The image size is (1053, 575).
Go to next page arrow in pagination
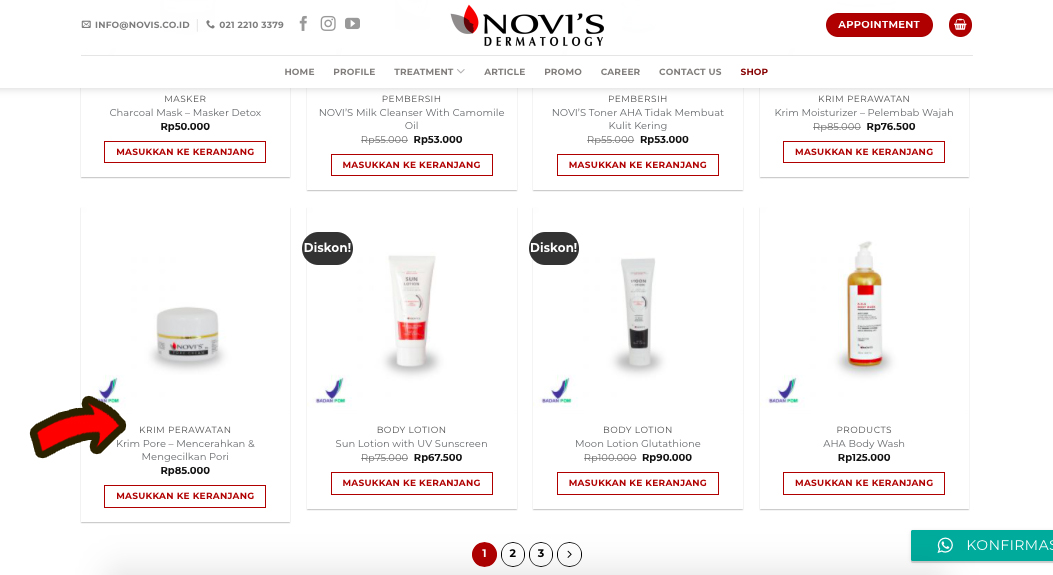pyautogui.click(x=569, y=554)
